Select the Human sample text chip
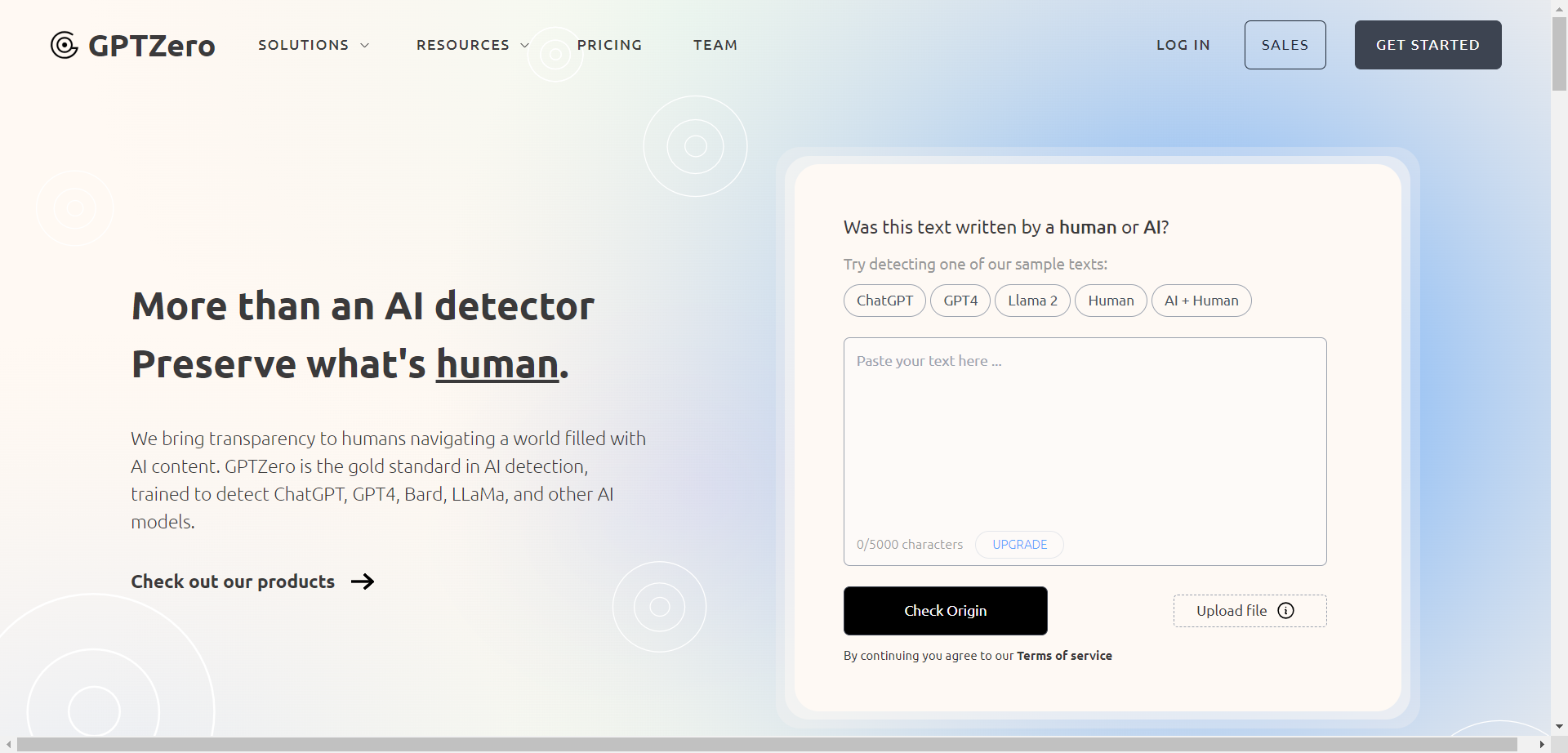This screenshot has width=1568, height=753. 1111,301
